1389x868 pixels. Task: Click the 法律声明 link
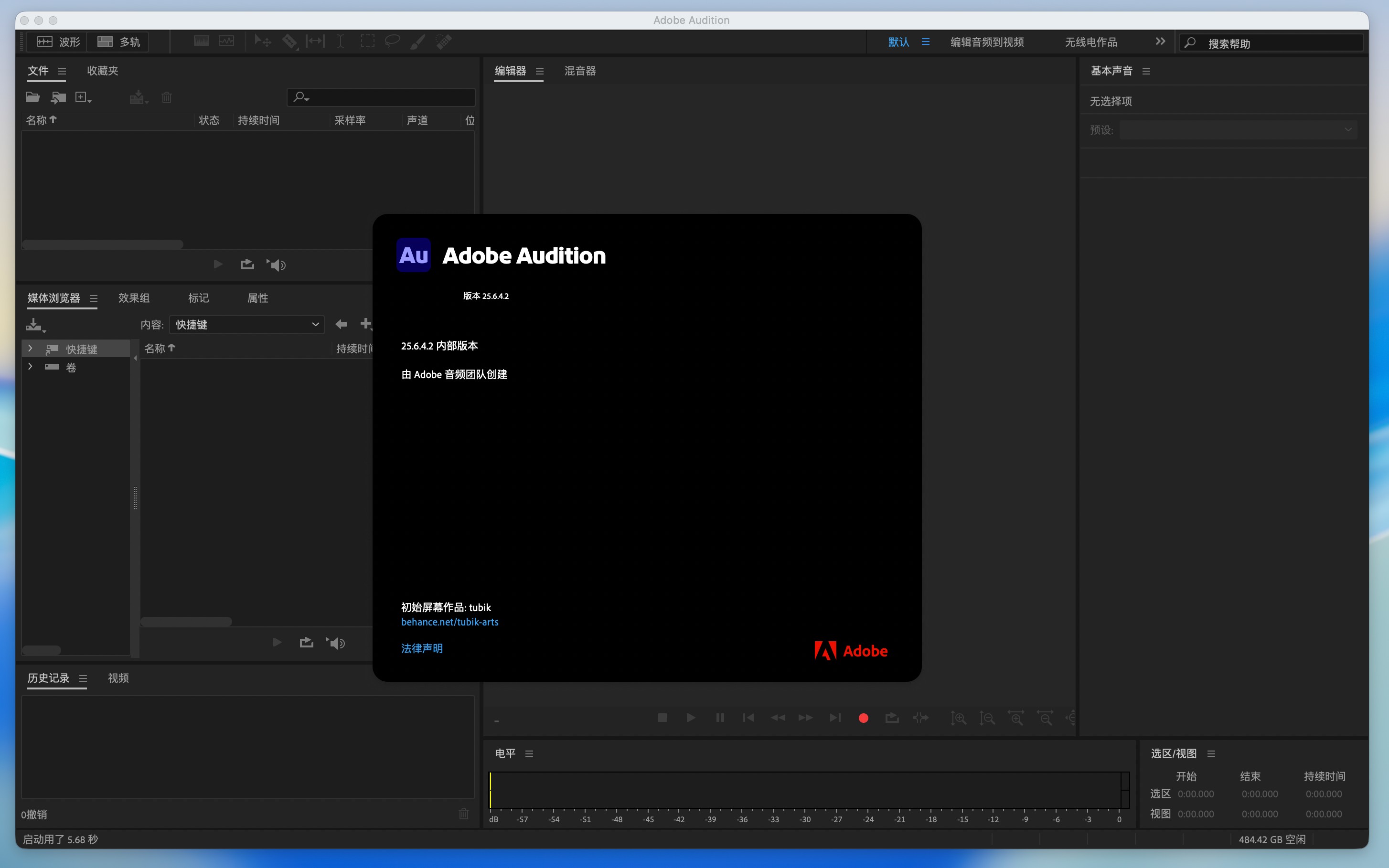tap(422, 648)
